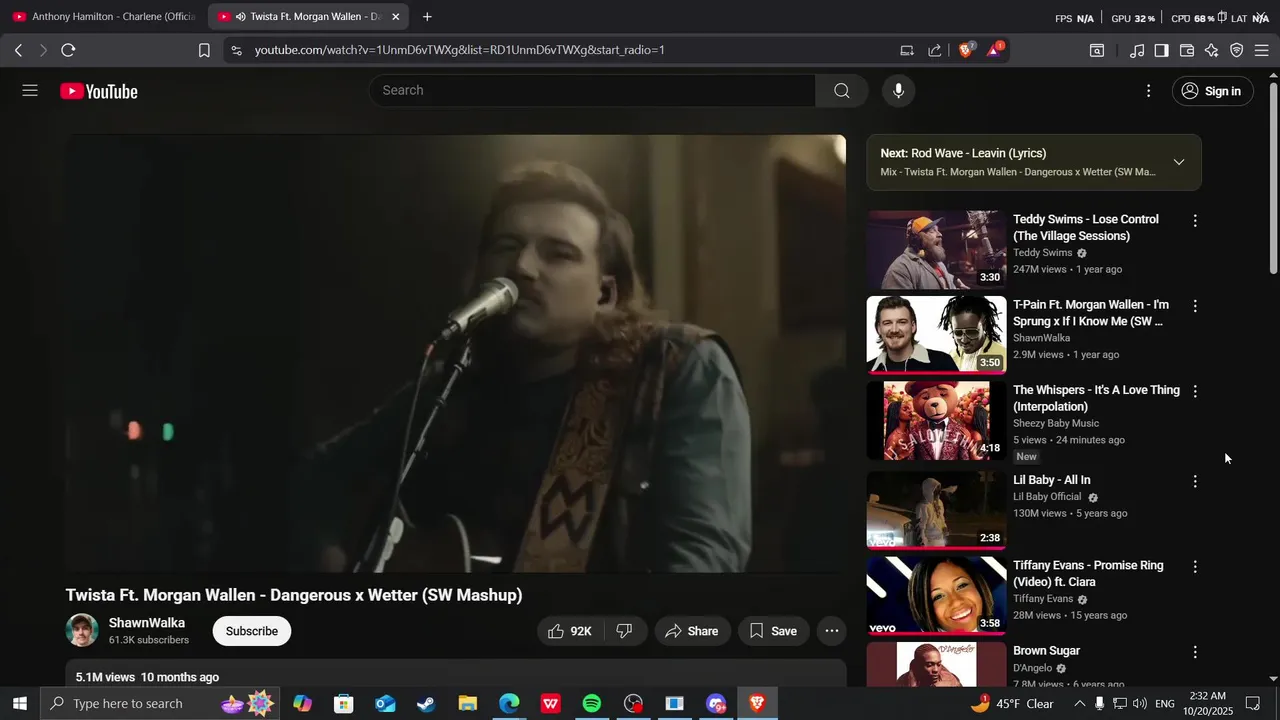Bookmark this page
The height and width of the screenshot is (720, 1280).
point(204,50)
